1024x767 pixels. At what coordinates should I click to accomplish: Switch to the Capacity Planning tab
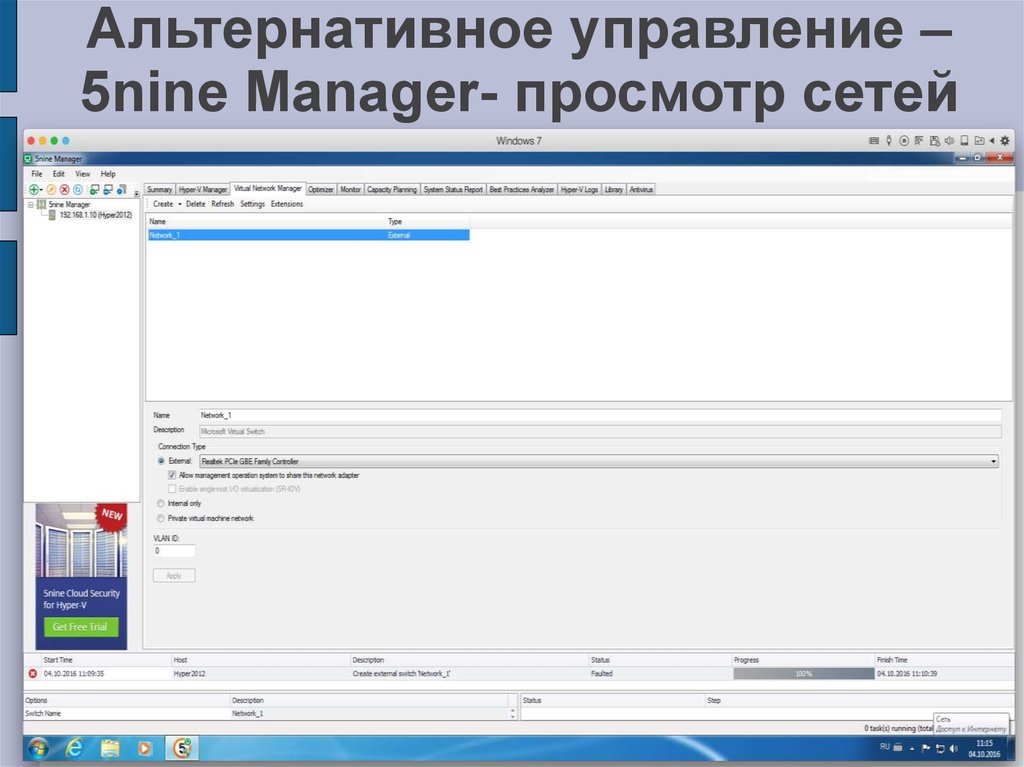coord(392,189)
